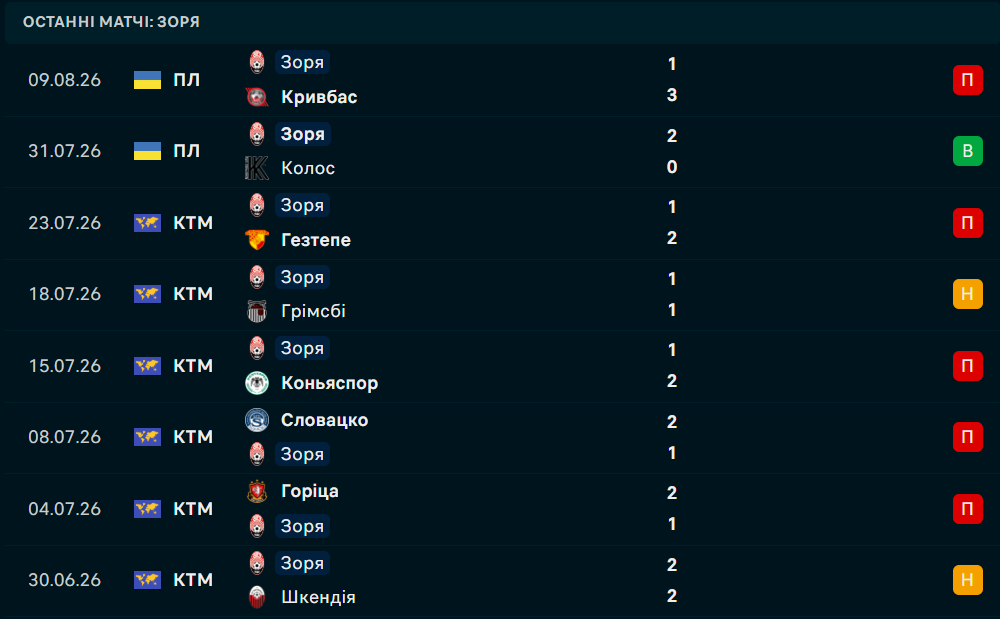Select the red П badge for Кривбас match
The height and width of the screenshot is (619, 1000).
coord(967,80)
